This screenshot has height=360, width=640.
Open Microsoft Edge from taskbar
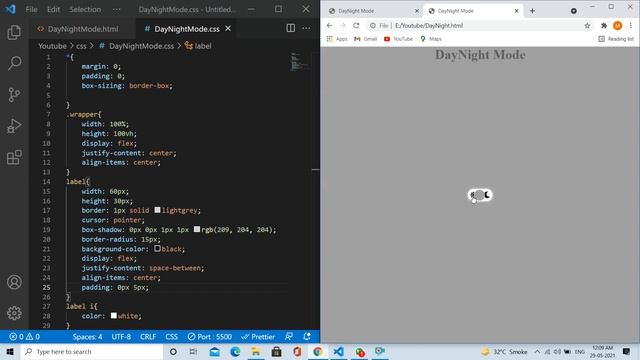(235, 351)
